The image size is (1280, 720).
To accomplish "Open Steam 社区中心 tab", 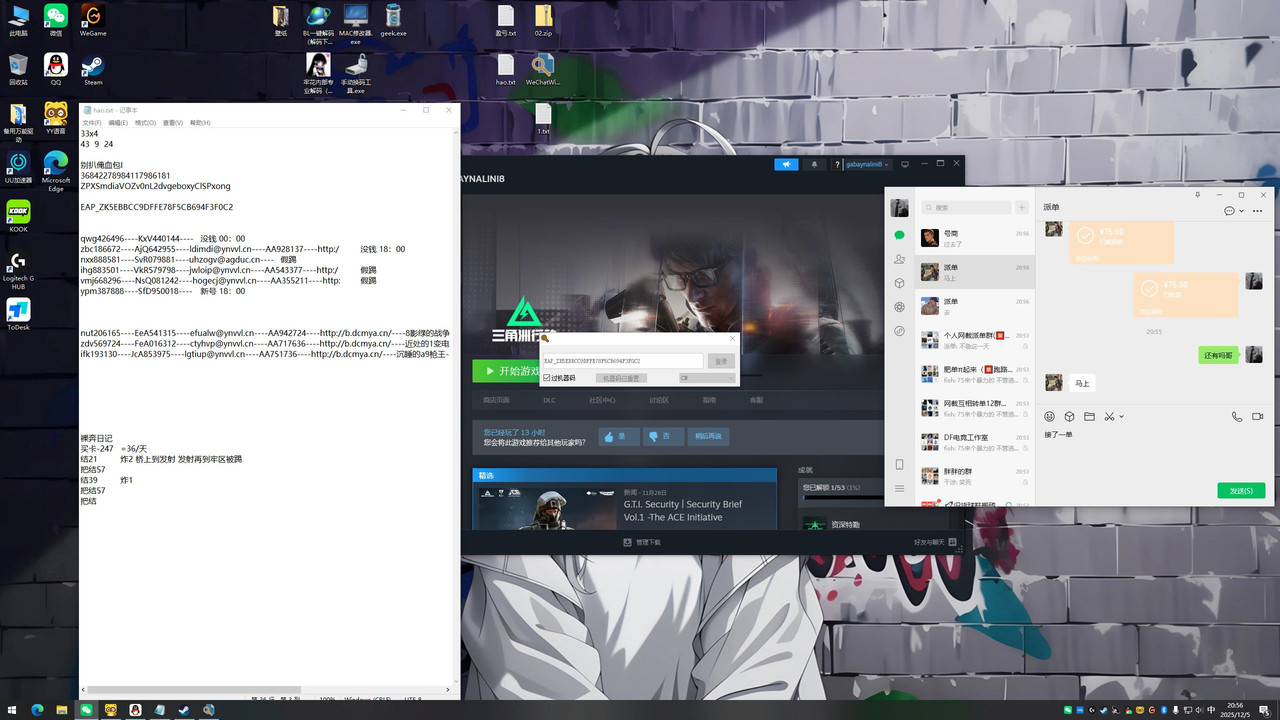I will pos(602,400).
